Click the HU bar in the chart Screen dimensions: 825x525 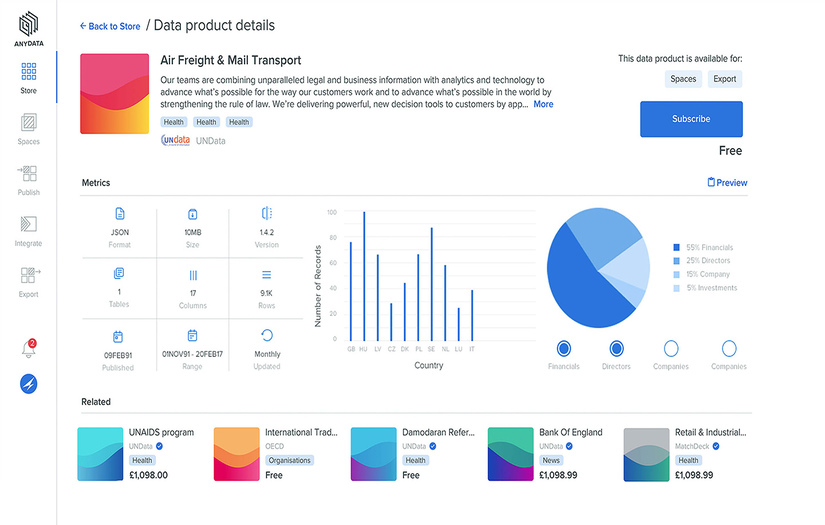point(364,276)
